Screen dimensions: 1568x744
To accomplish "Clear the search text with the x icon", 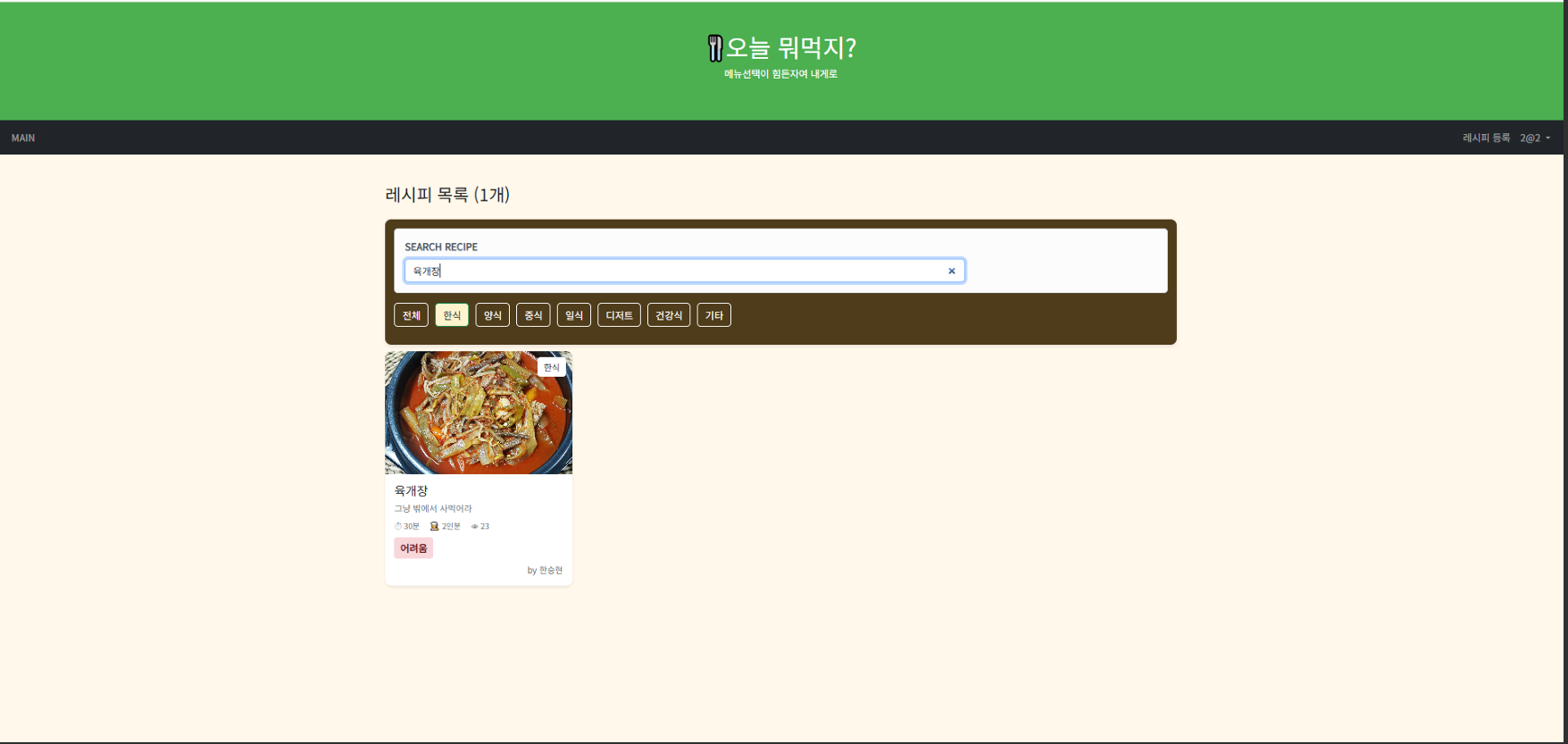I will point(952,271).
